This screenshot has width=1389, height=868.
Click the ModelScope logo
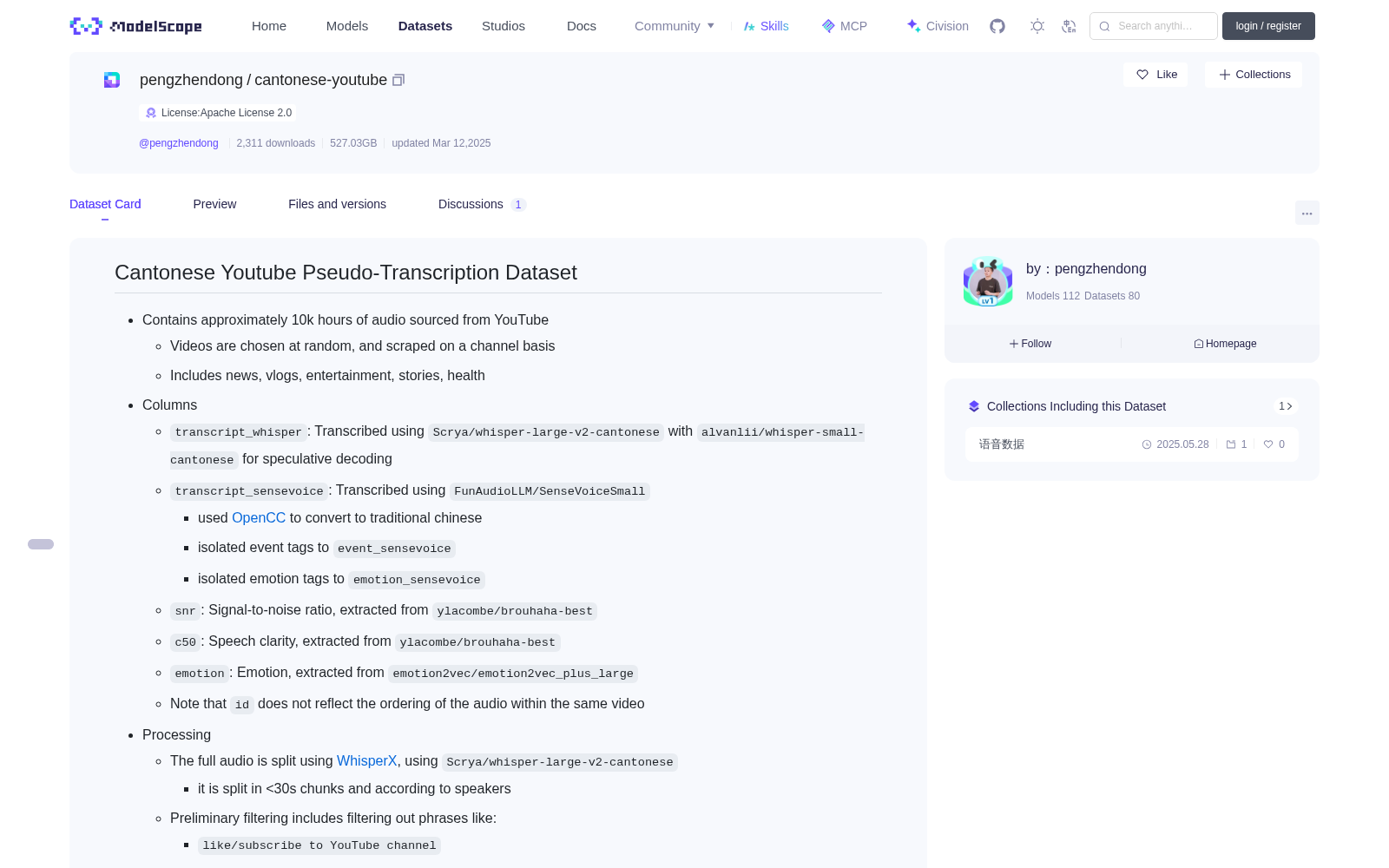[136, 26]
